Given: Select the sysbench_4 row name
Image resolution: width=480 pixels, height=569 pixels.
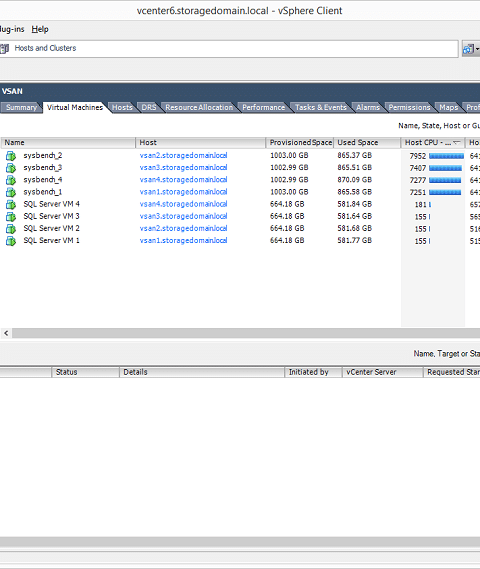Looking at the screenshot, I should tap(43, 180).
